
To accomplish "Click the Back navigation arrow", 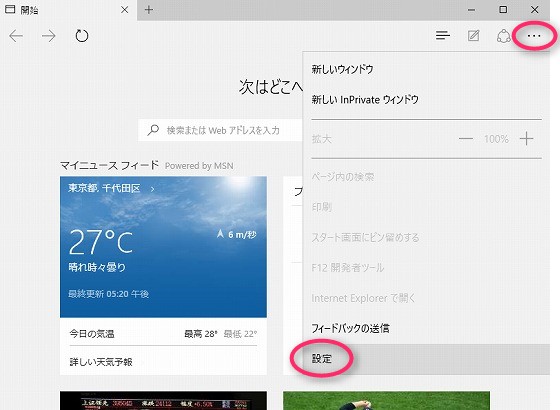I will tap(16, 36).
